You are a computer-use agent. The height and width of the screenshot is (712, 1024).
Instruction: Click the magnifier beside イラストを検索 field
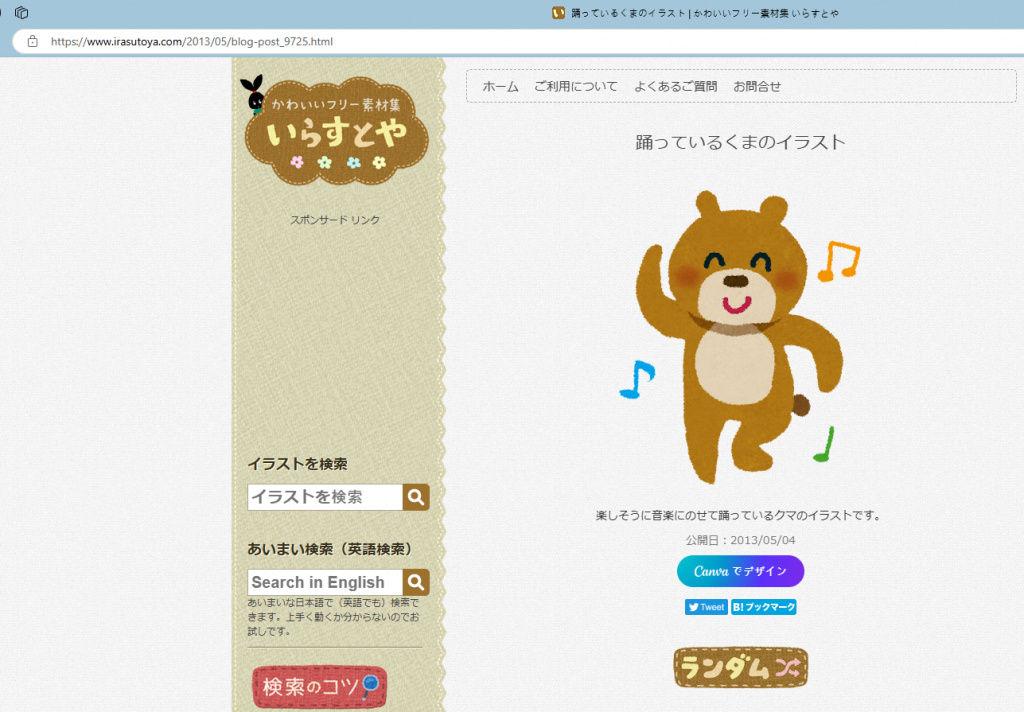pos(416,497)
